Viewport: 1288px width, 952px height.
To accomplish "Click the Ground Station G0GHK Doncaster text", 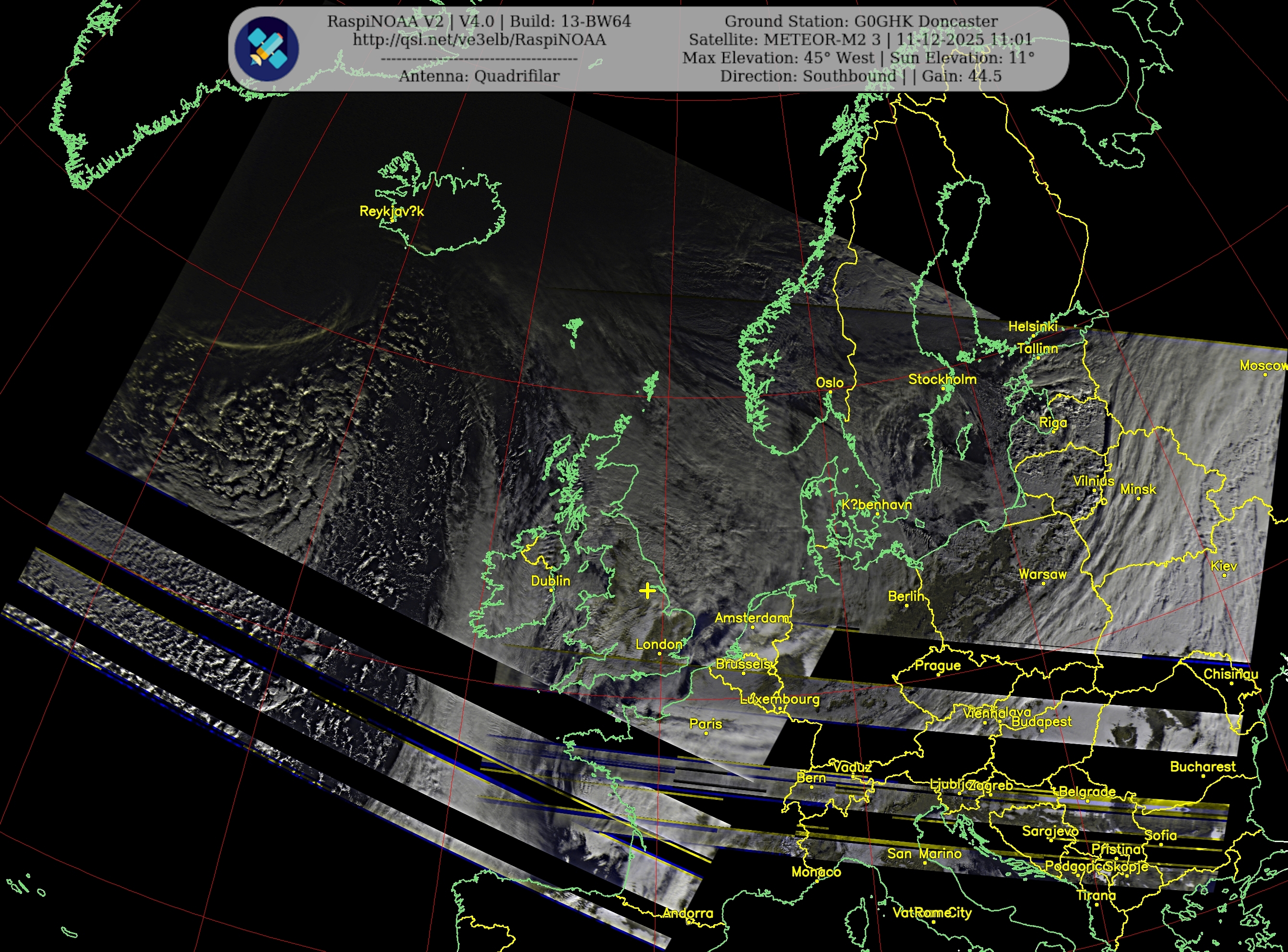I will pos(860,21).
